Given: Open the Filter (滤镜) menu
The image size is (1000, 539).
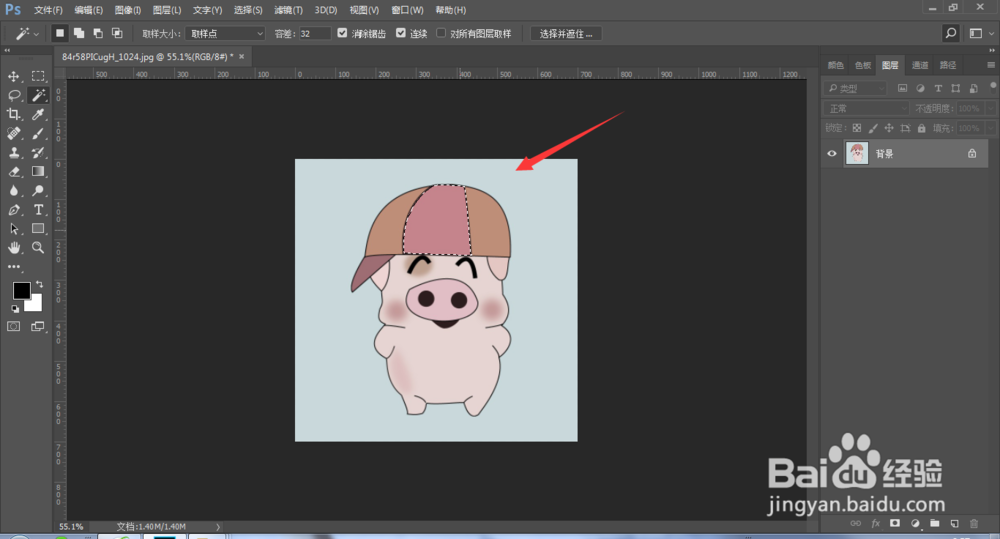Looking at the screenshot, I should (x=288, y=10).
